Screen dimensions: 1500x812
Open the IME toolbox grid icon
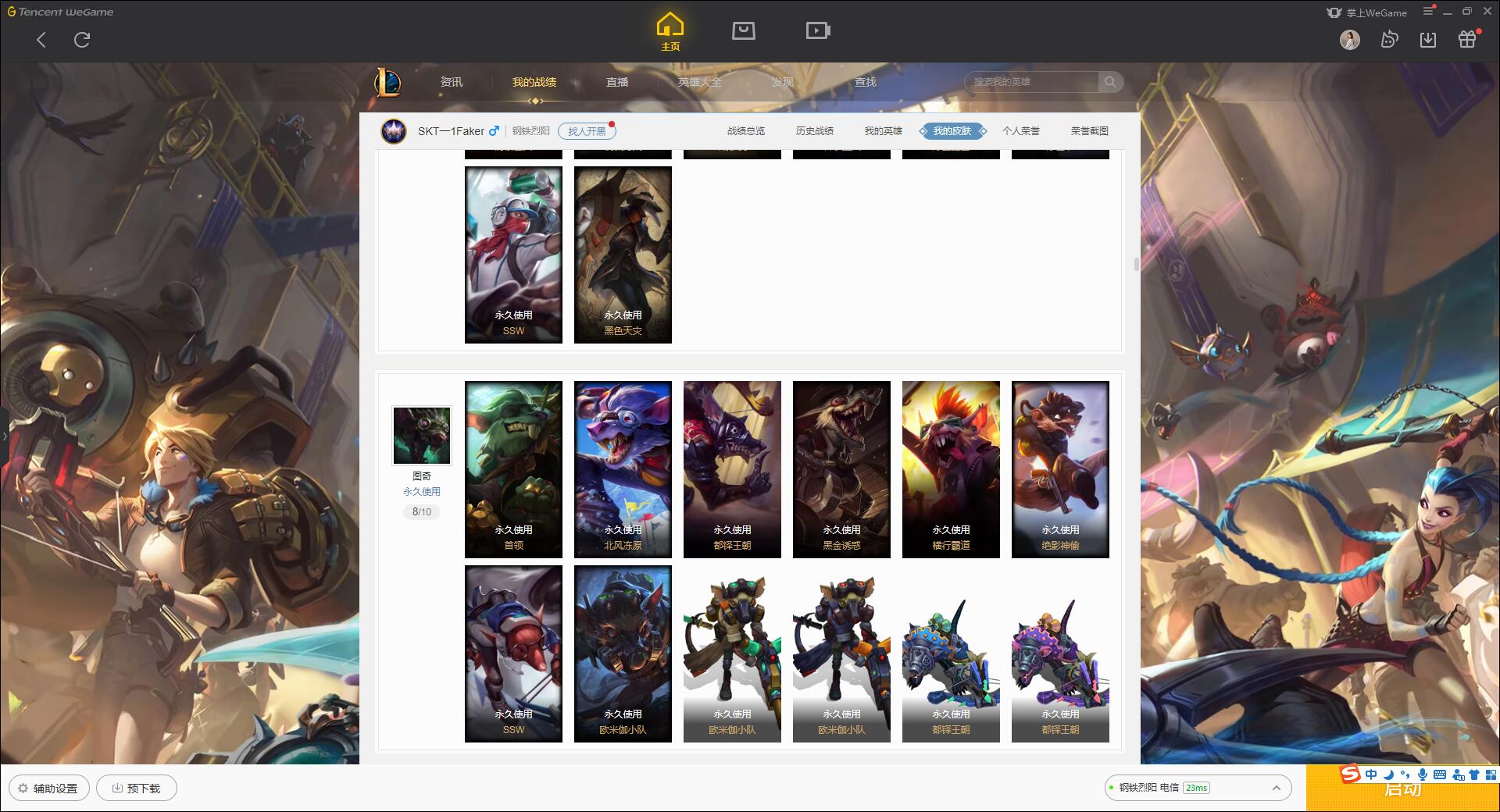coord(1491,775)
